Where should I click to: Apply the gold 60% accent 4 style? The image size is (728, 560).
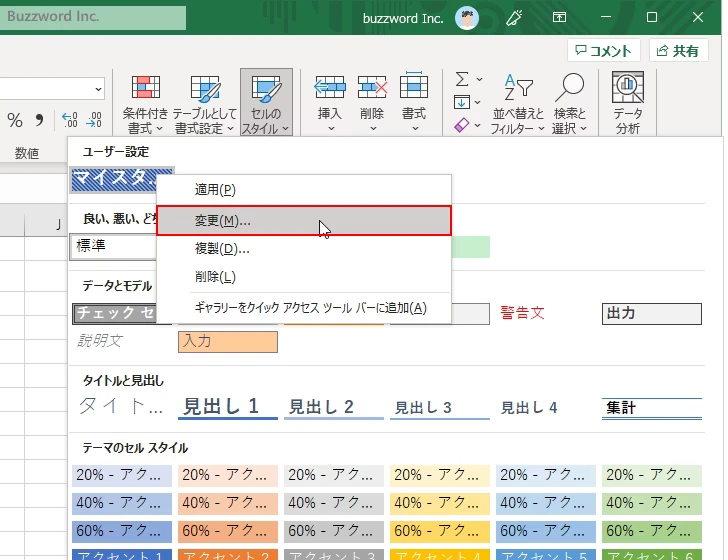click(440, 531)
